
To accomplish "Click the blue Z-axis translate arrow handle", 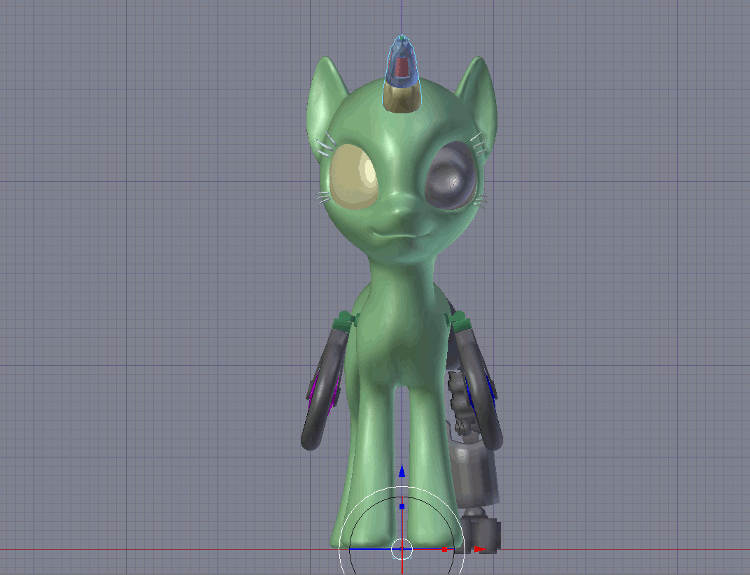I will (402, 471).
